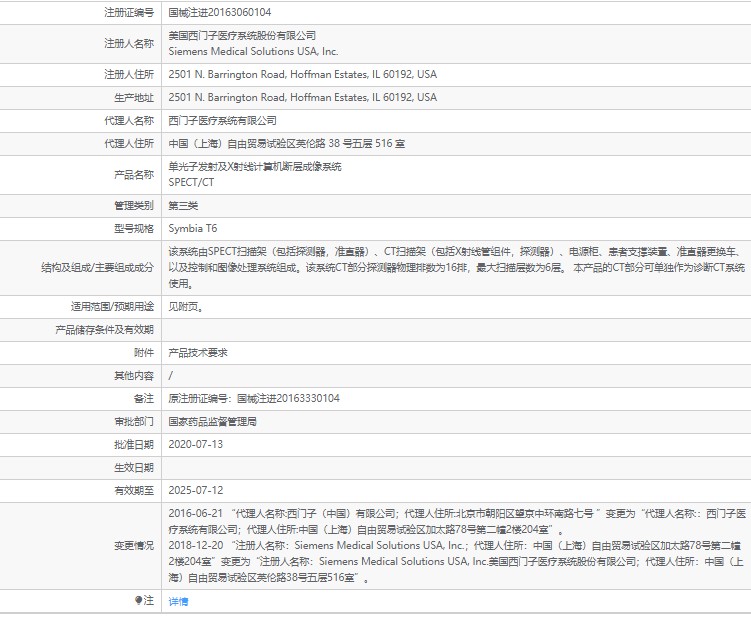Click the 注册证编号 label
This screenshot has height=622, width=751.
click(129, 12)
